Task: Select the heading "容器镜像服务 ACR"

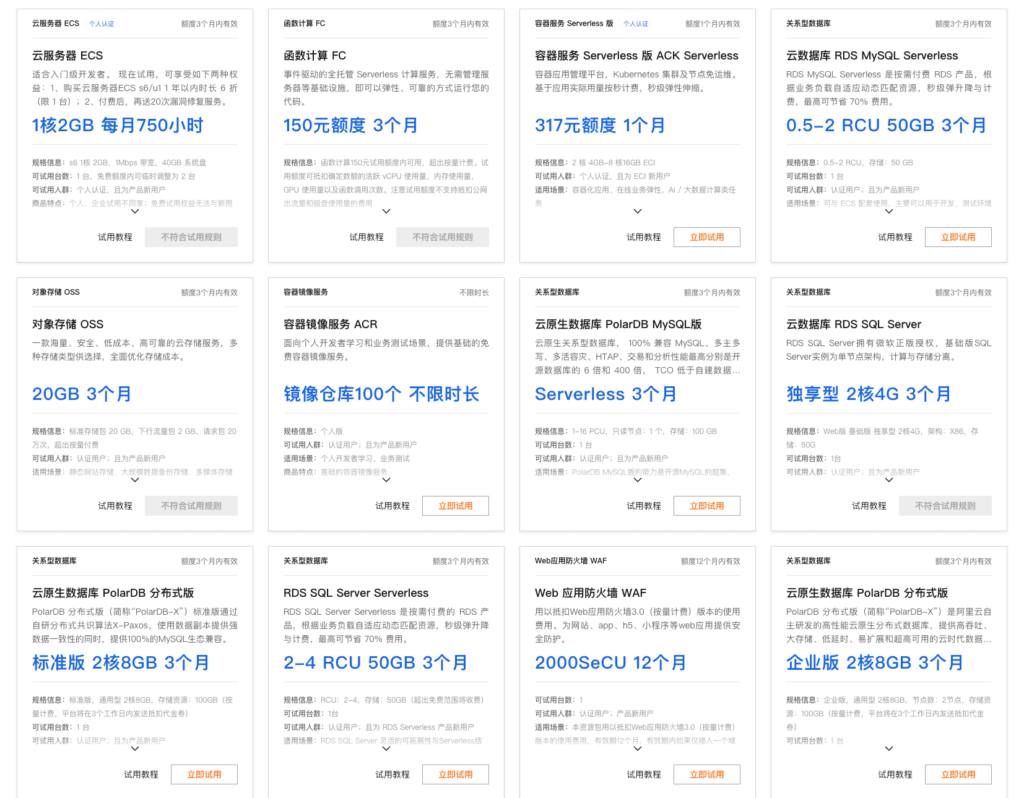Action: point(330,324)
